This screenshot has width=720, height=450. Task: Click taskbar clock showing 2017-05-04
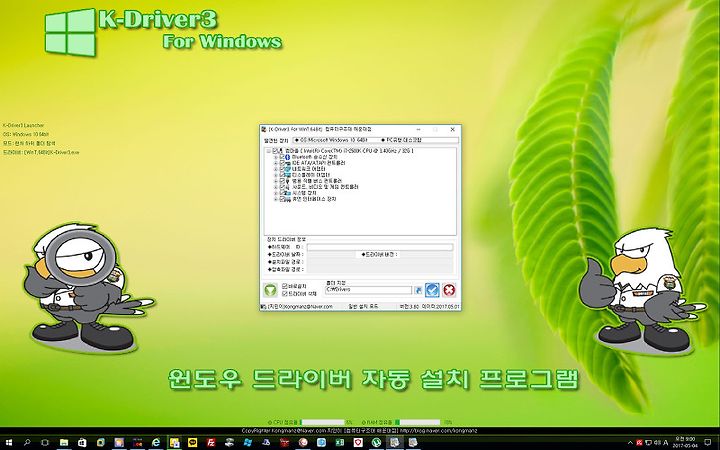pyautogui.click(x=687, y=443)
